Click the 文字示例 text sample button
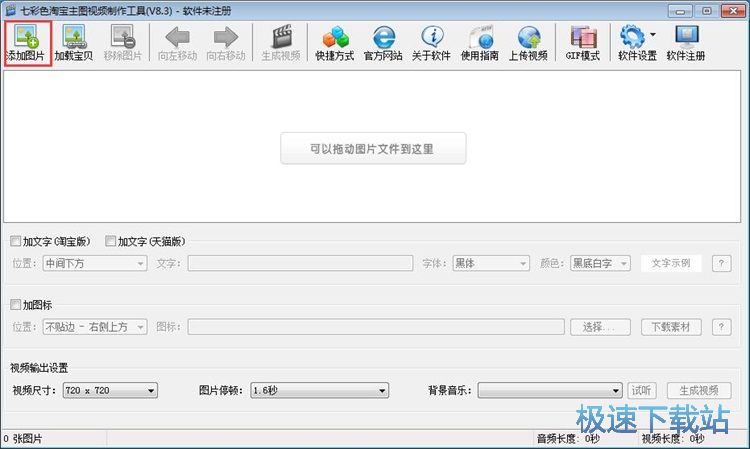Viewport: 750px width, 449px height. pos(671,263)
